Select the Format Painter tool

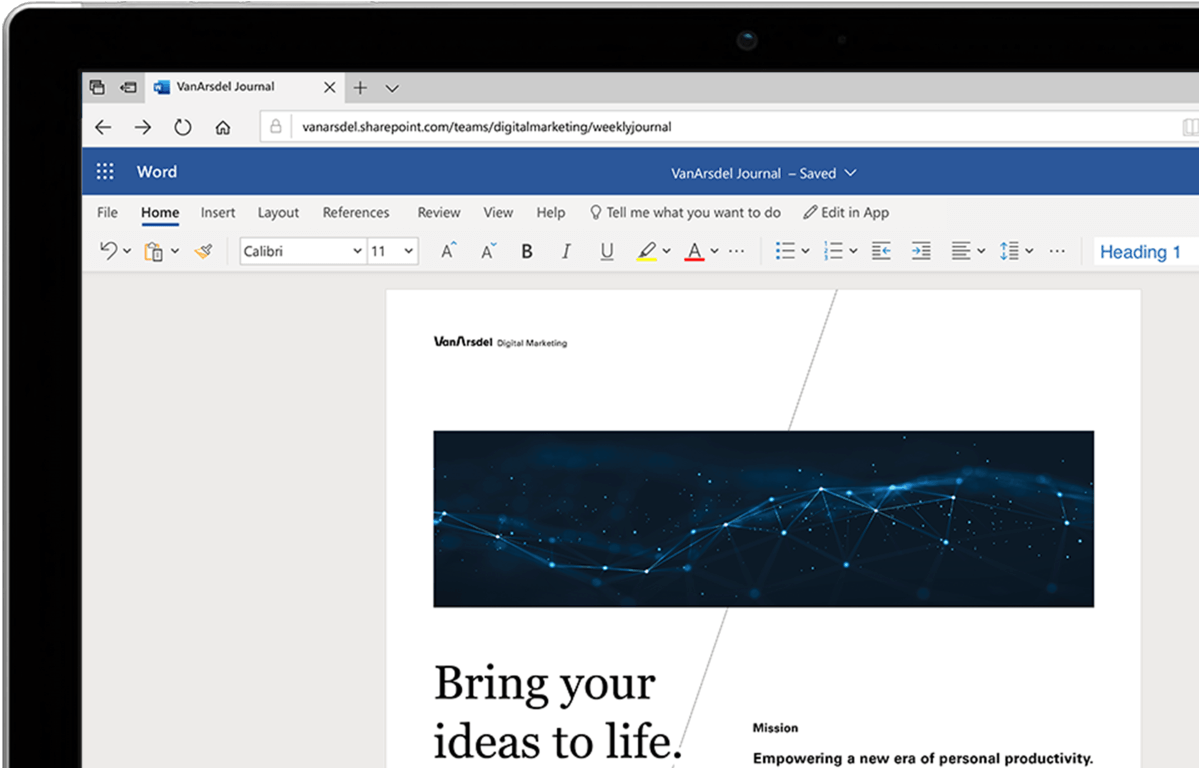(x=204, y=251)
